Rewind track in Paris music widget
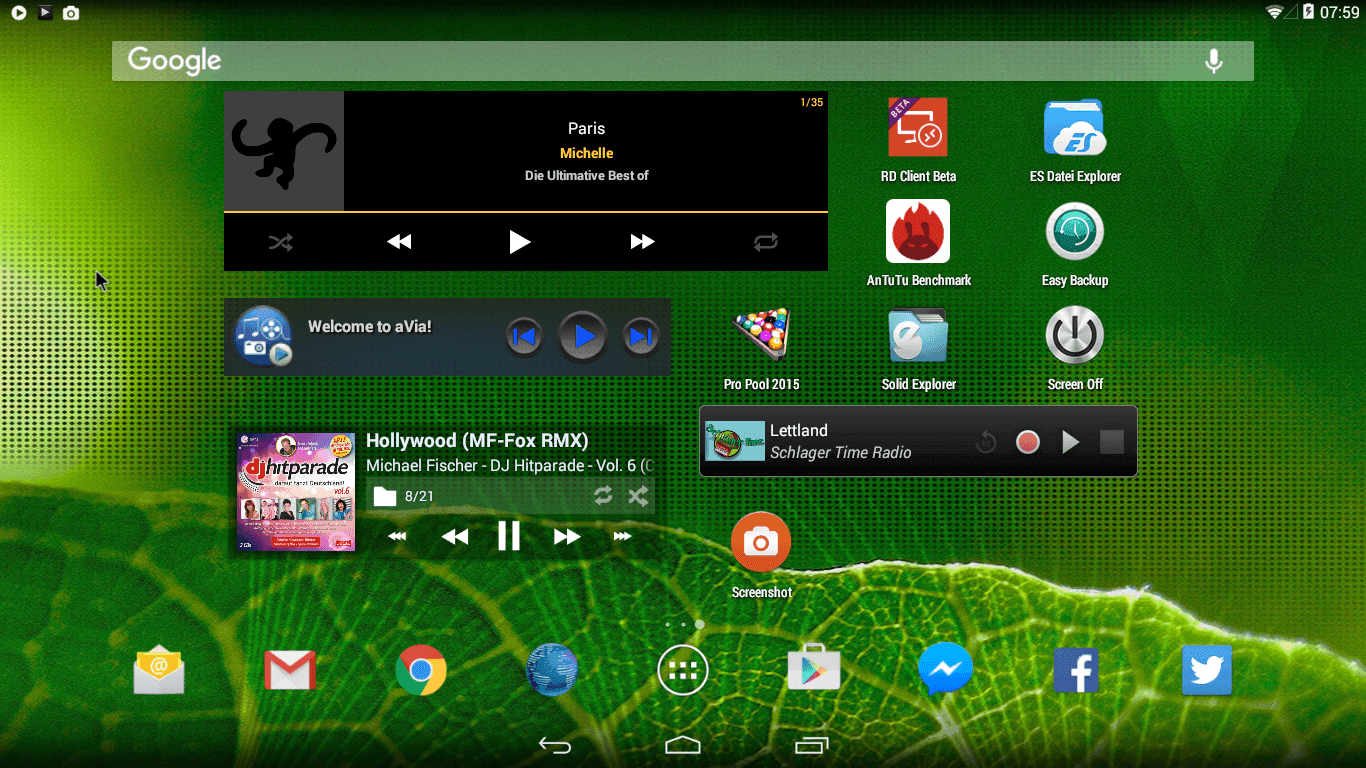The height and width of the screenshot is (768, 1366). [x=399, y=242]
